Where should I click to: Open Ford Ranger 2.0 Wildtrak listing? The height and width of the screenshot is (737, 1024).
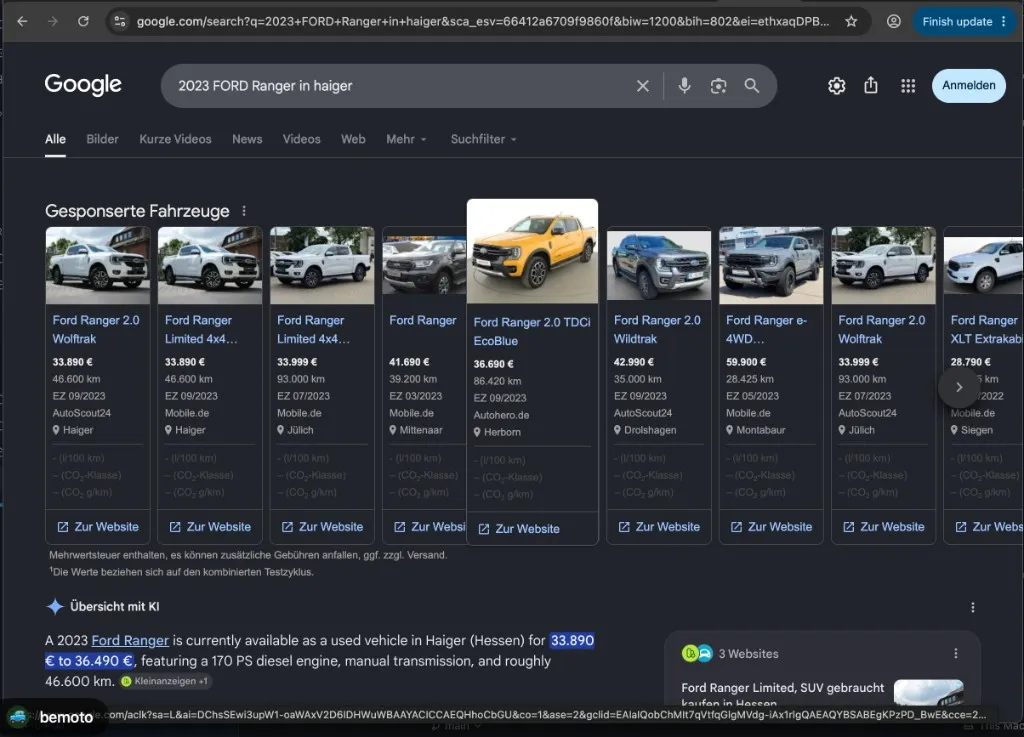pos(657,330)
